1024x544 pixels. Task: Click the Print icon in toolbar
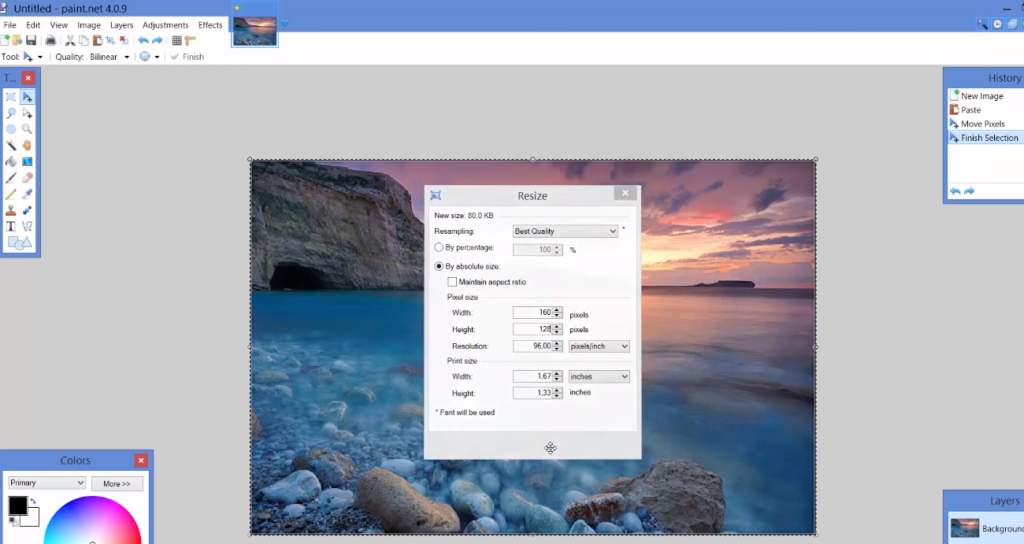coord(49,40)
